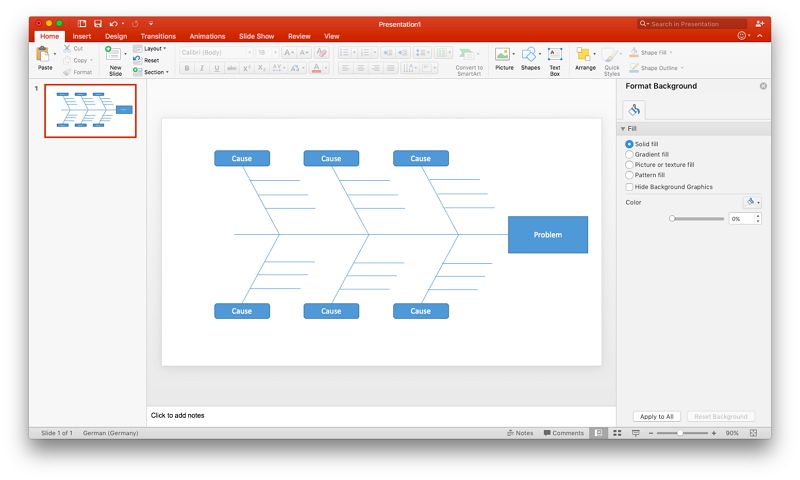This screenshot has width=800, height=480.
Task: Click Convert to SmartArt icon
Action: tap(468, 56)
